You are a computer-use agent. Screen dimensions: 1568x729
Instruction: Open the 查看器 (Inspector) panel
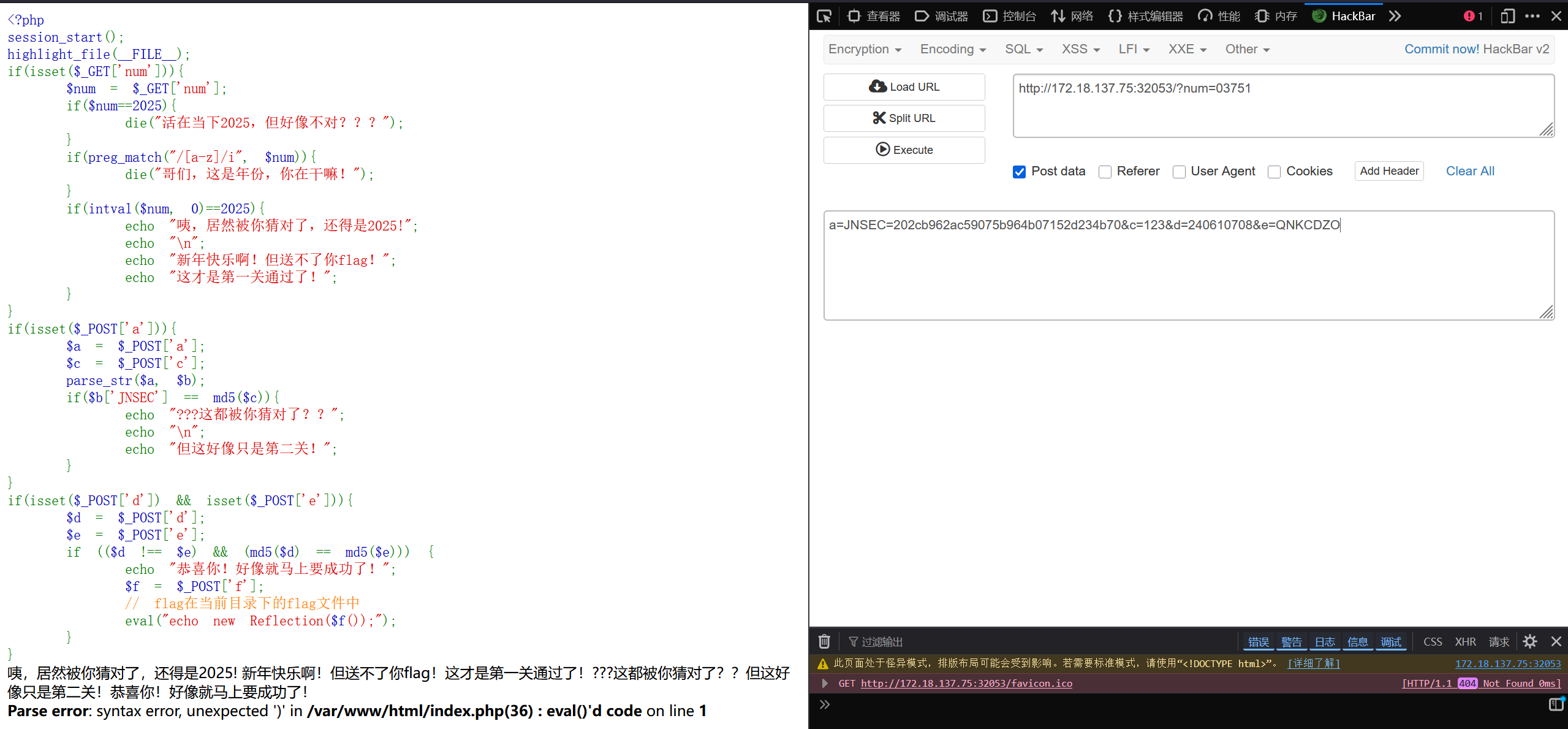click(873, 16)
